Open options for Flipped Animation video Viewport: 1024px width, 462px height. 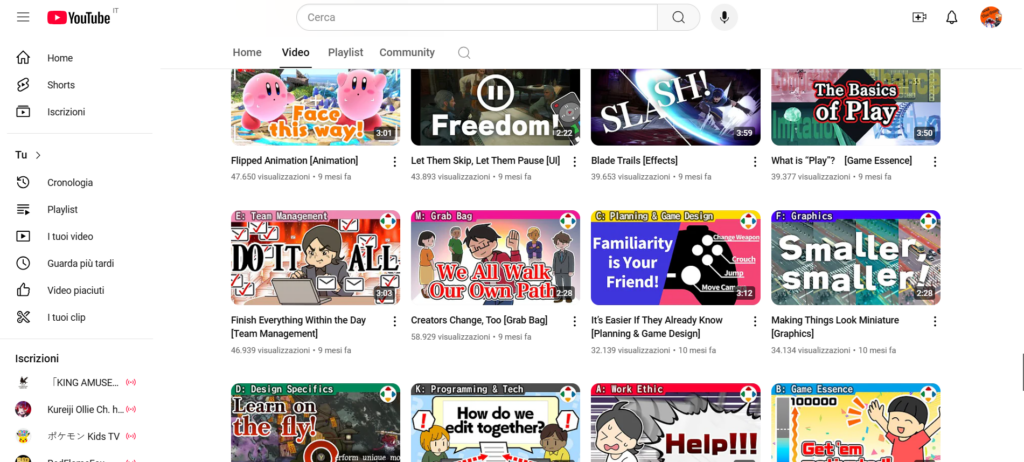pyautogui.click(x=394, y=161)
